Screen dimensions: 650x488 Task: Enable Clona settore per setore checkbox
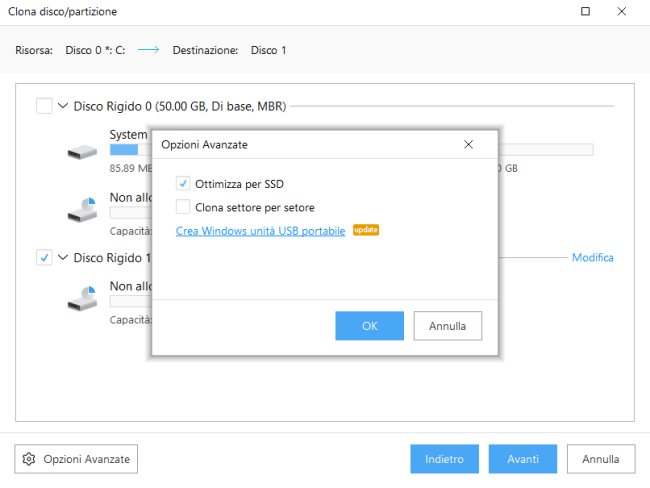[183, 207]
